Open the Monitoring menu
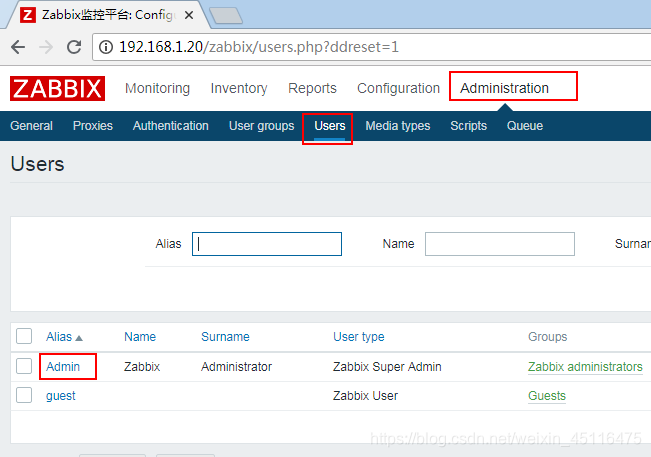This screenshot has height=457, width=651. click(157, 88)
